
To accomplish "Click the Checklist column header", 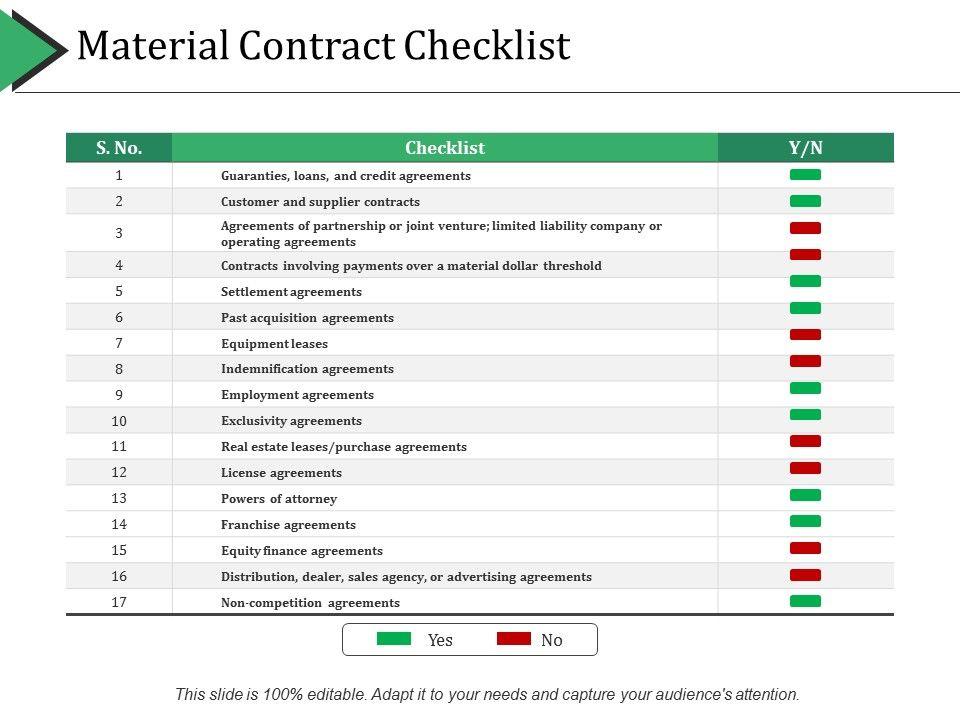I will (x=445, y=148).
